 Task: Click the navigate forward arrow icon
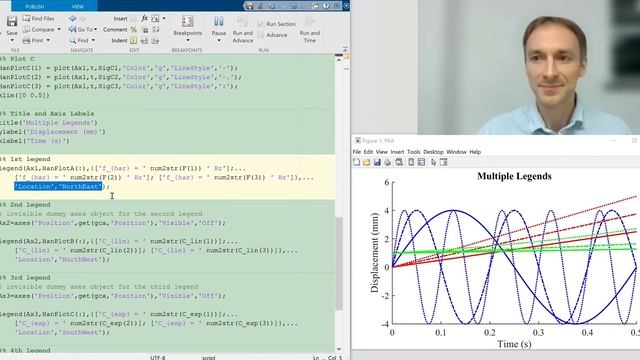pyautogui.click(x=83, y=18)
